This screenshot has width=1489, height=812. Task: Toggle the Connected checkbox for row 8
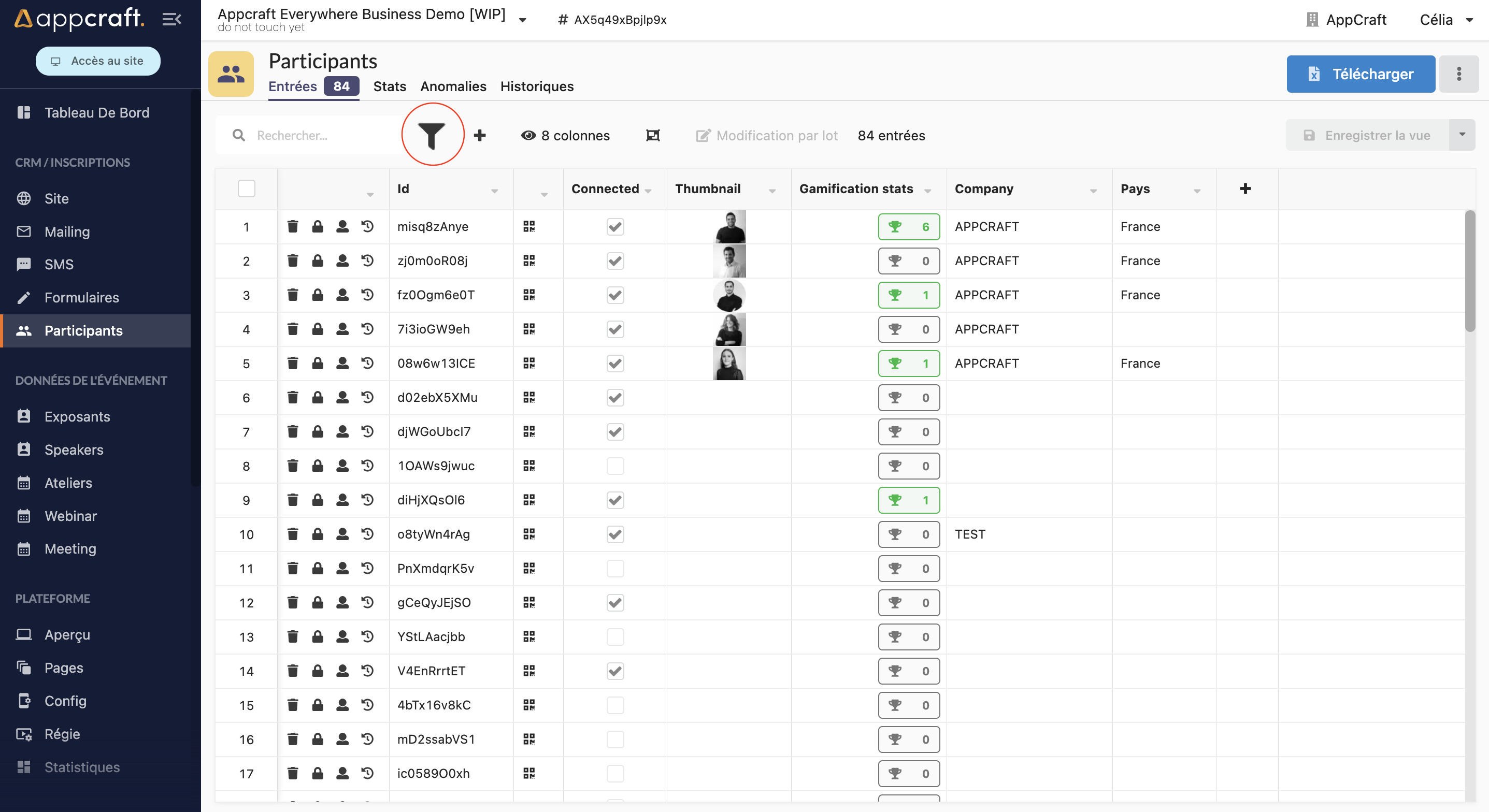[615, 465]
